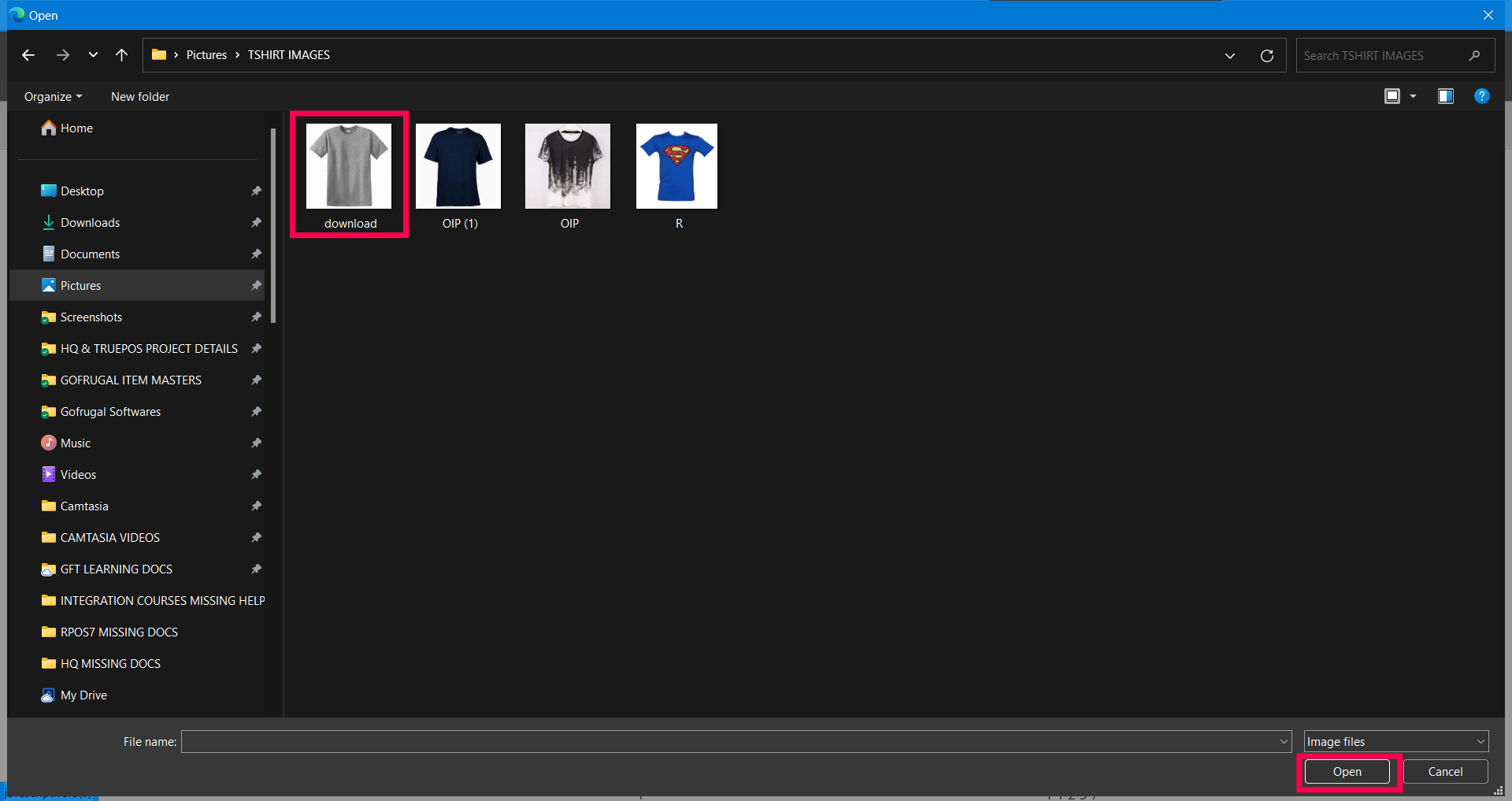Viewport: 1512px width, 801px height.
Task: Go back using the back arrow
Action: tap(28, 55)
